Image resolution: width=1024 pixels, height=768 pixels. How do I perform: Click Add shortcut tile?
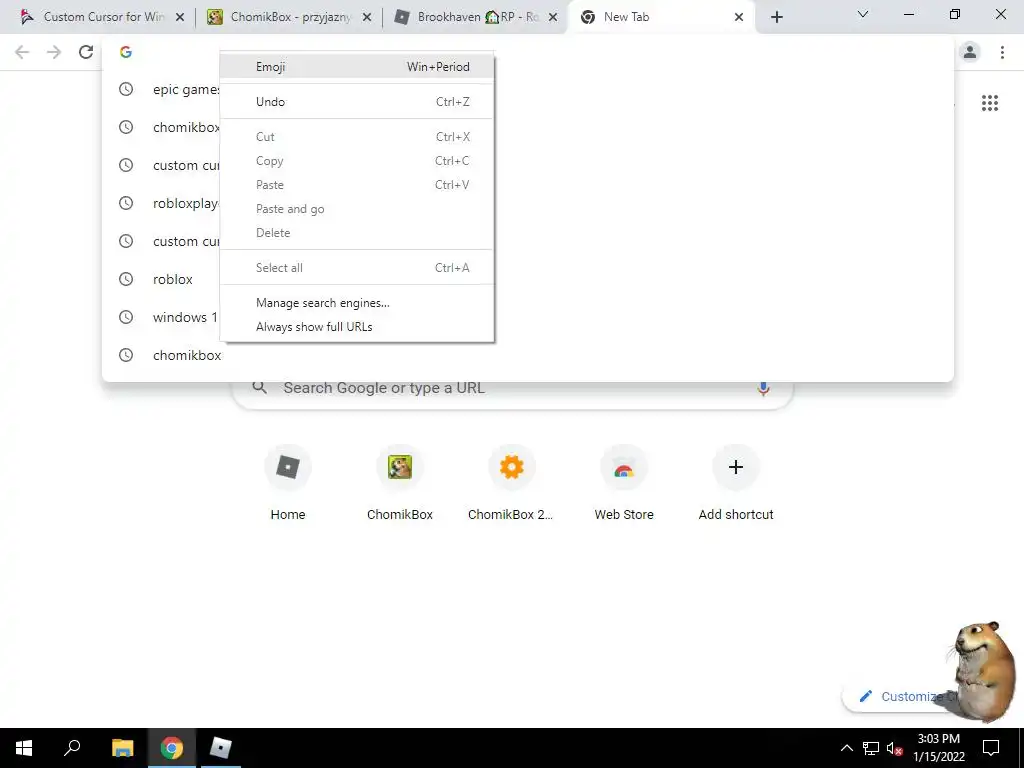click(736, 482)
